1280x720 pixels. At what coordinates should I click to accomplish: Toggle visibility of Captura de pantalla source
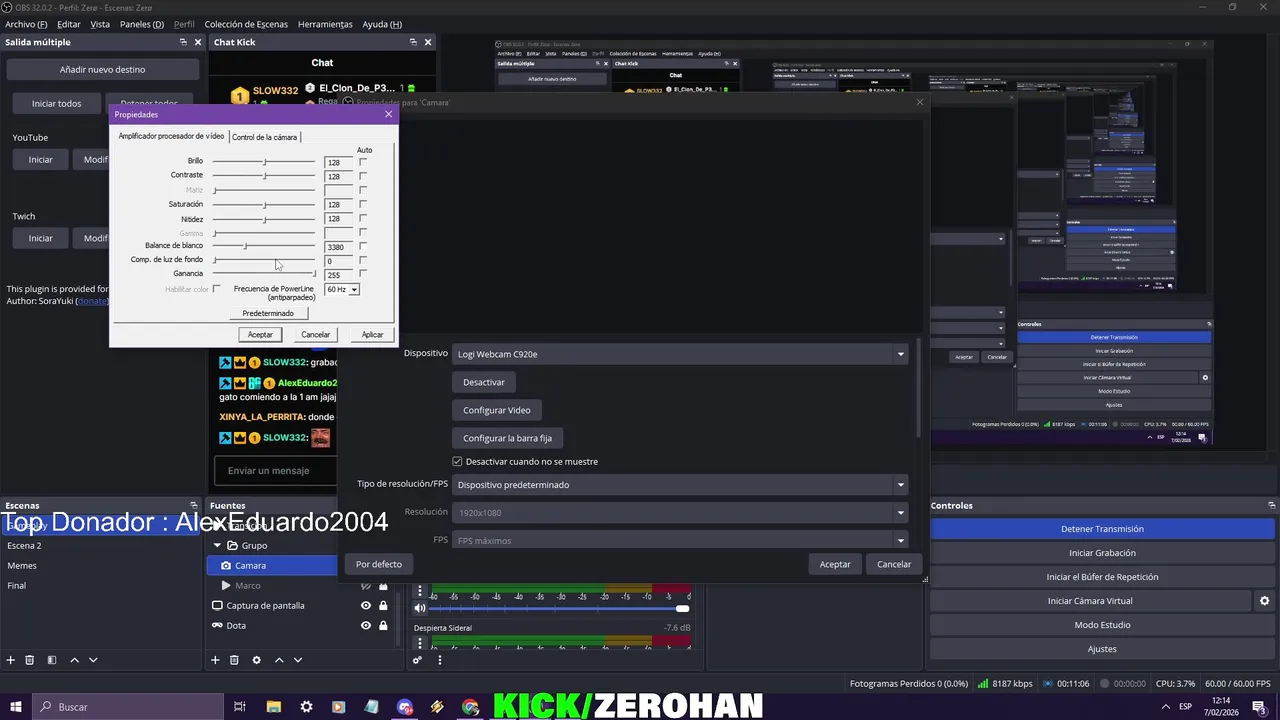point(366,605)
